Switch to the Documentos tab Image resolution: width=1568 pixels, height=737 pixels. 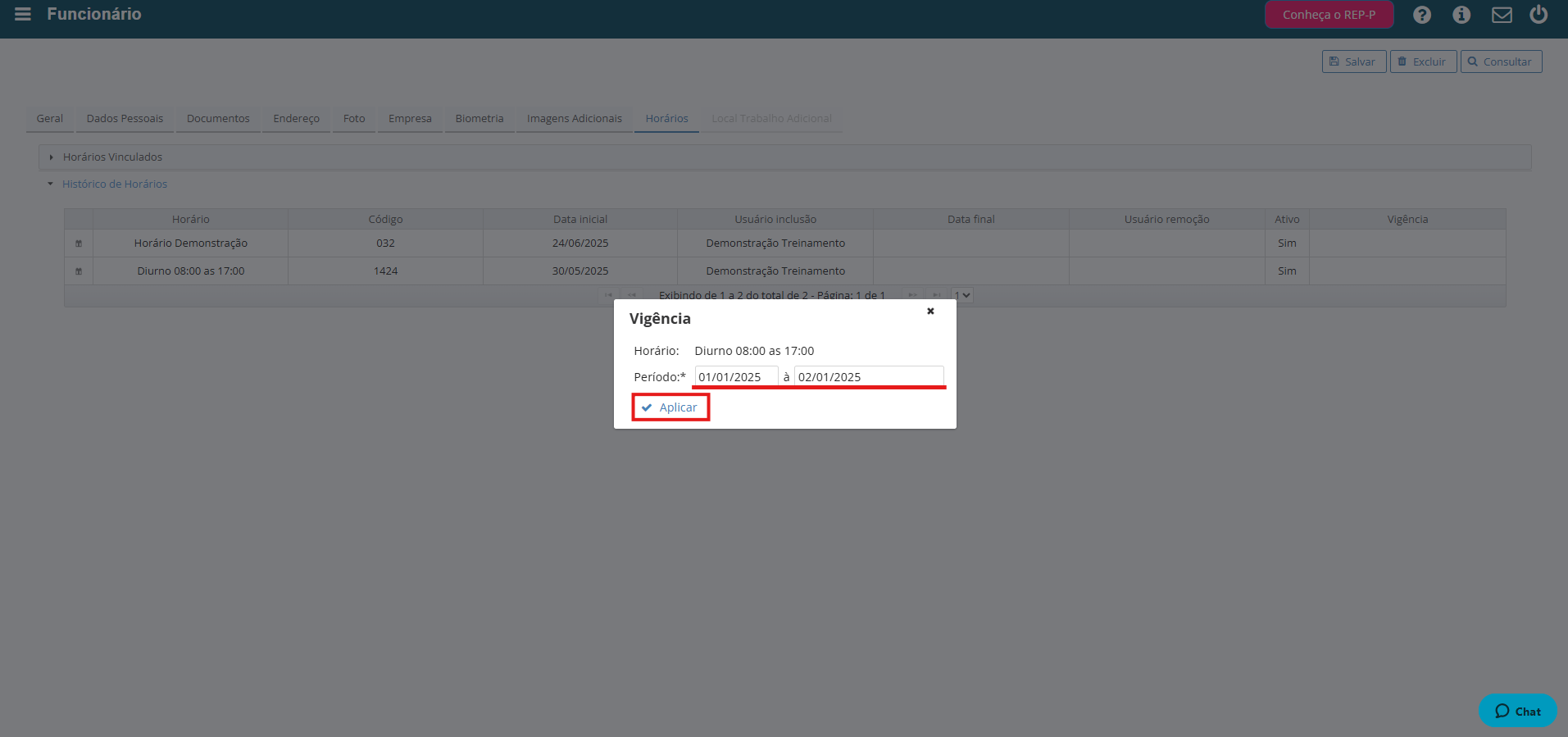[218, 119]
